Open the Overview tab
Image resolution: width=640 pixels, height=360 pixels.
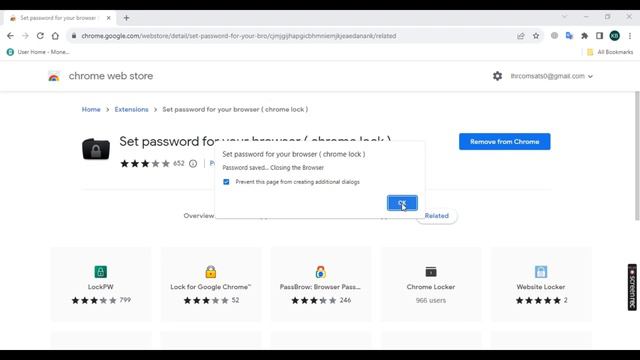(x=199, y=216)
